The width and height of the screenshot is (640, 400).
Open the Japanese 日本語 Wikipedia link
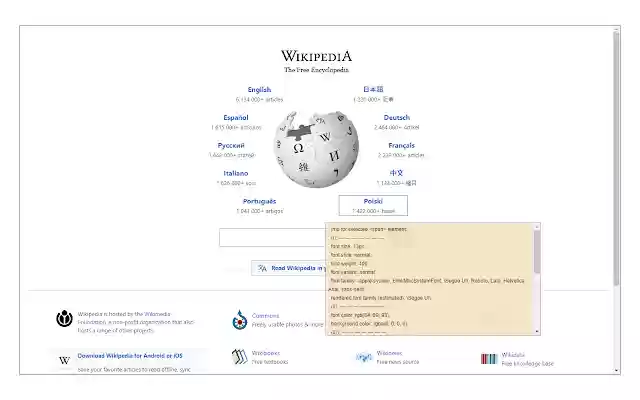pyautogui.click(x=373, y=89)
